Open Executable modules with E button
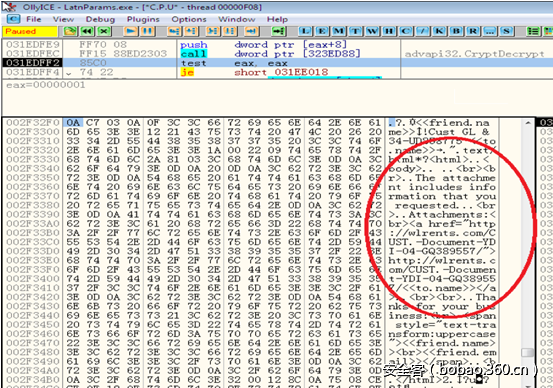The height and width of the screenshot is (388, 553). pyautogui.click(x=322, y=31)
